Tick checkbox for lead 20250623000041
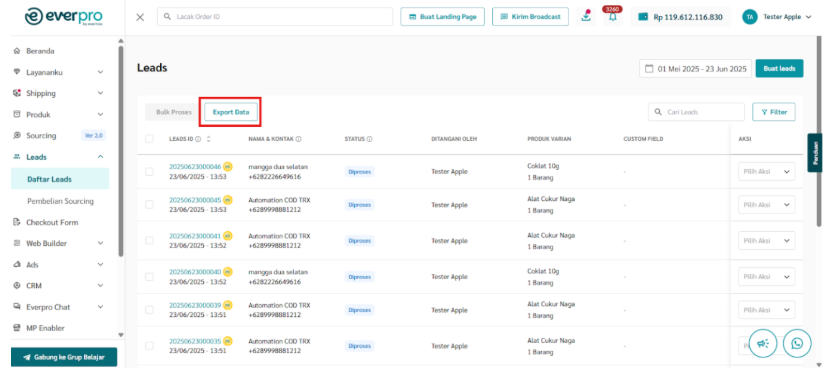The image size is (831, 375). [149, 240]
